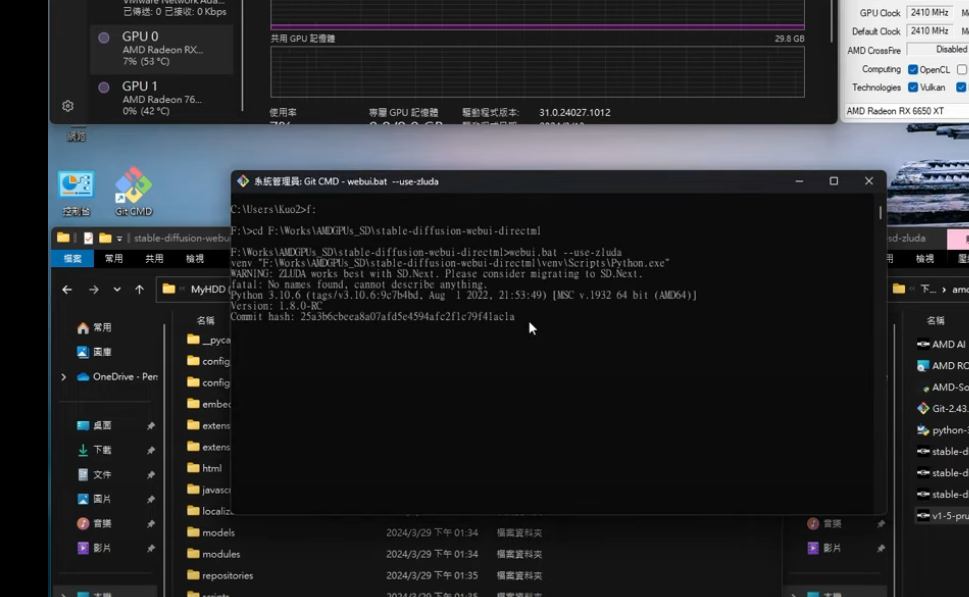
Task: Click the Git CMD window title icon
Action: (x=243, y=181)
